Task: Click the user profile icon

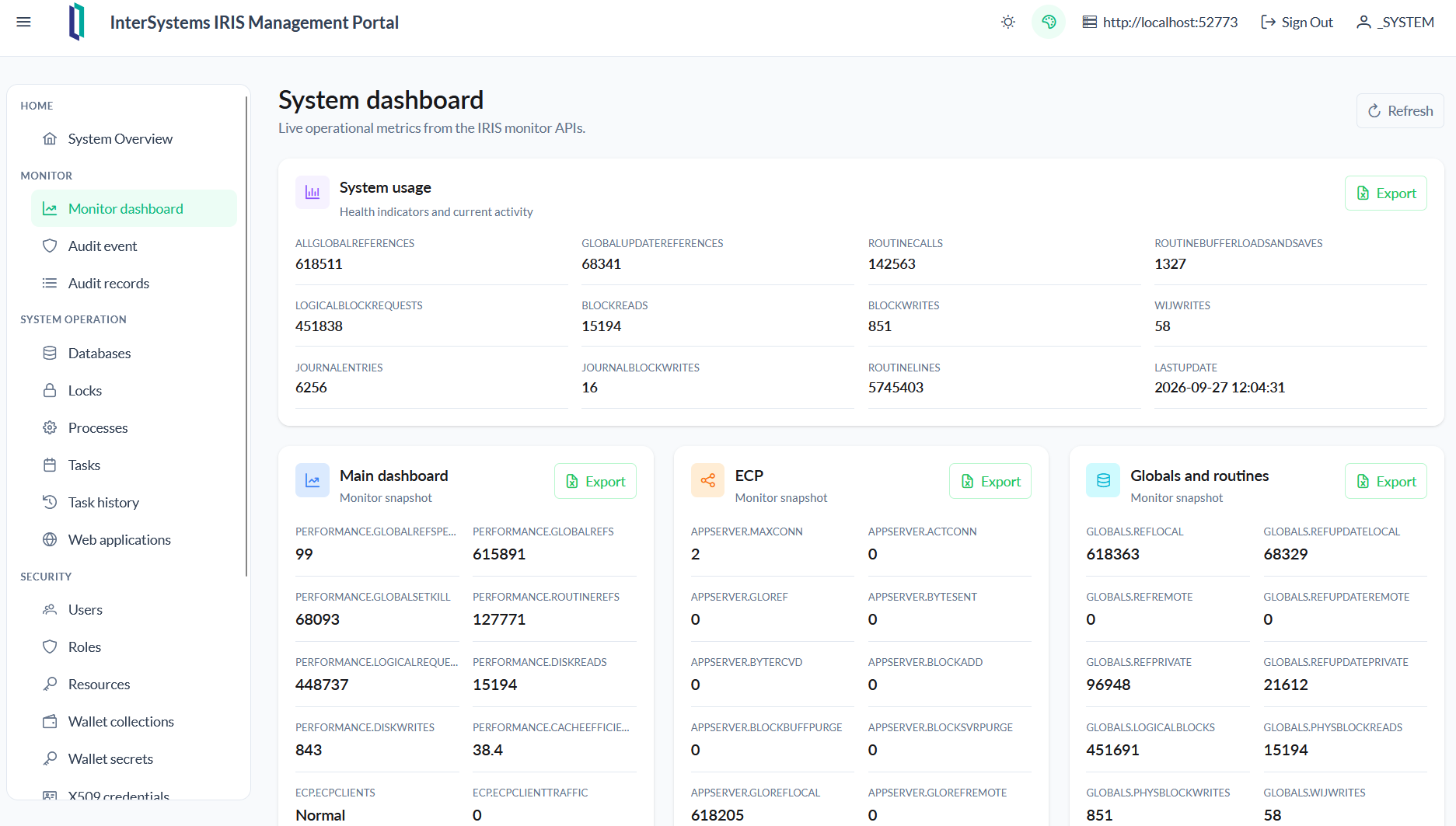Action: click(1363, 22)
